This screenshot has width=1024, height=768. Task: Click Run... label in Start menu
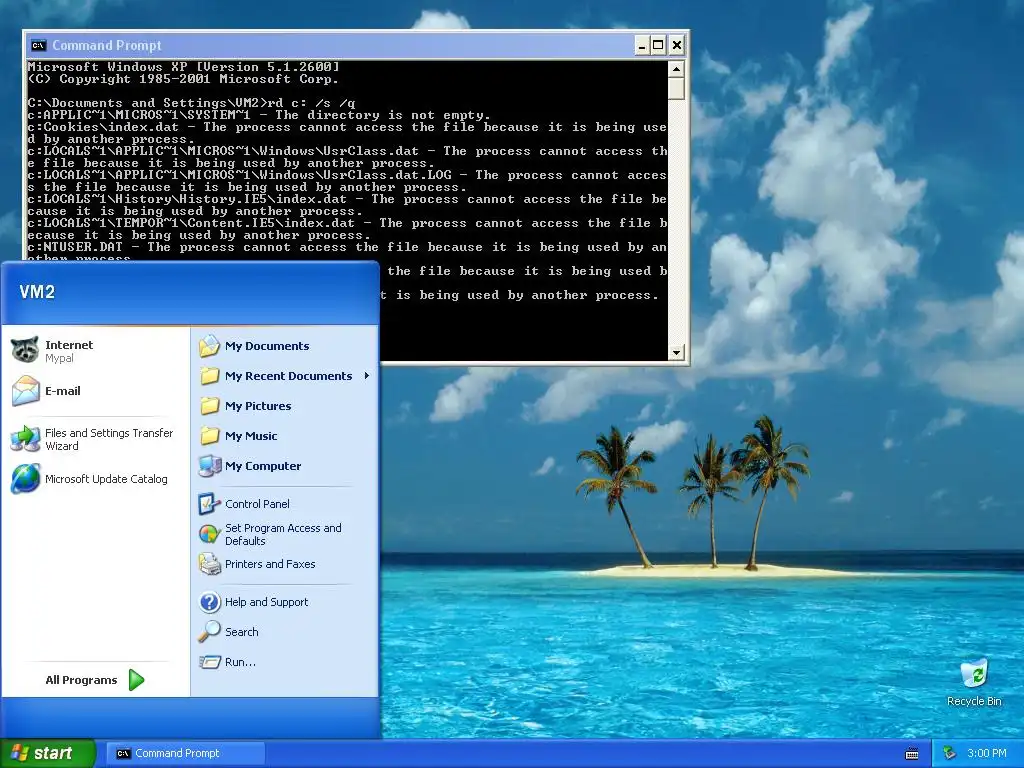pos(240,662)
